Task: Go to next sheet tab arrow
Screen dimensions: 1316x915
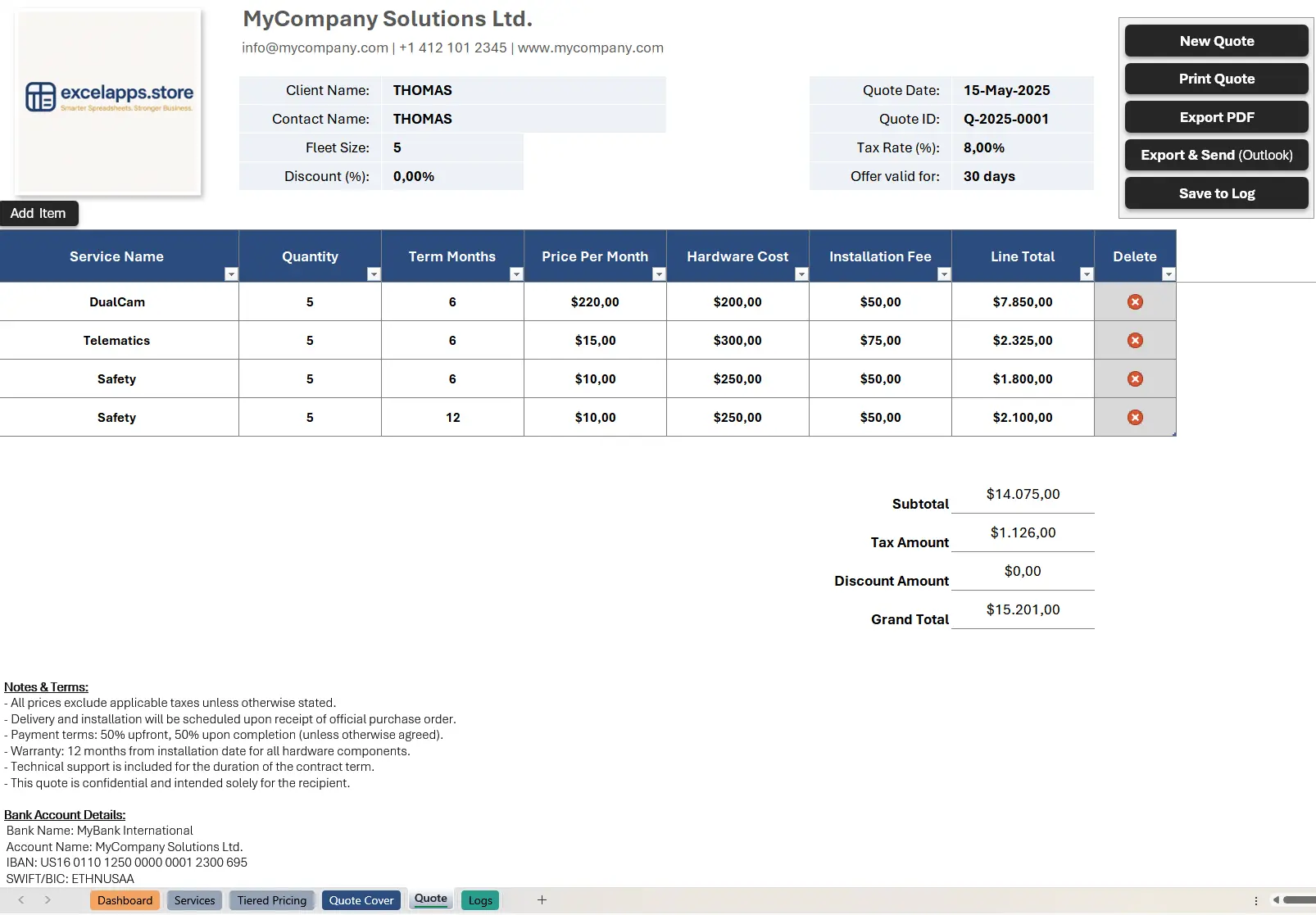Action: (48, 900)
